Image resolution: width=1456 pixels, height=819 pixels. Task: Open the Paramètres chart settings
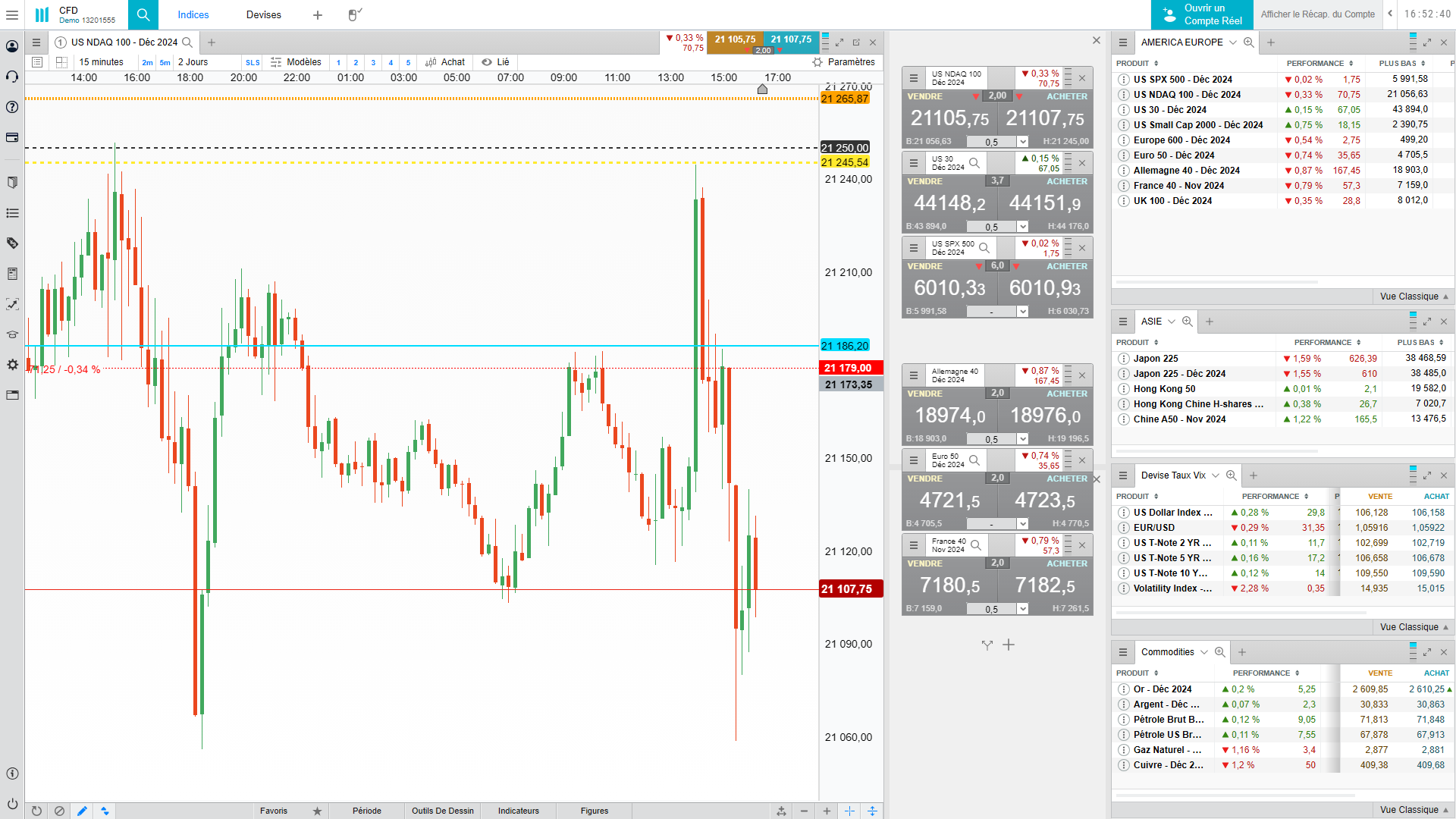pos(843,62)
